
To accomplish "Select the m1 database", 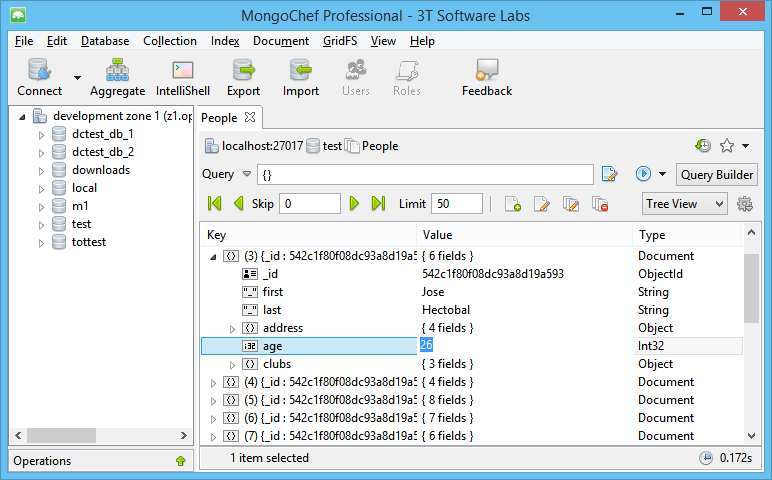I will pyautogui.click(x=80, y=206).
